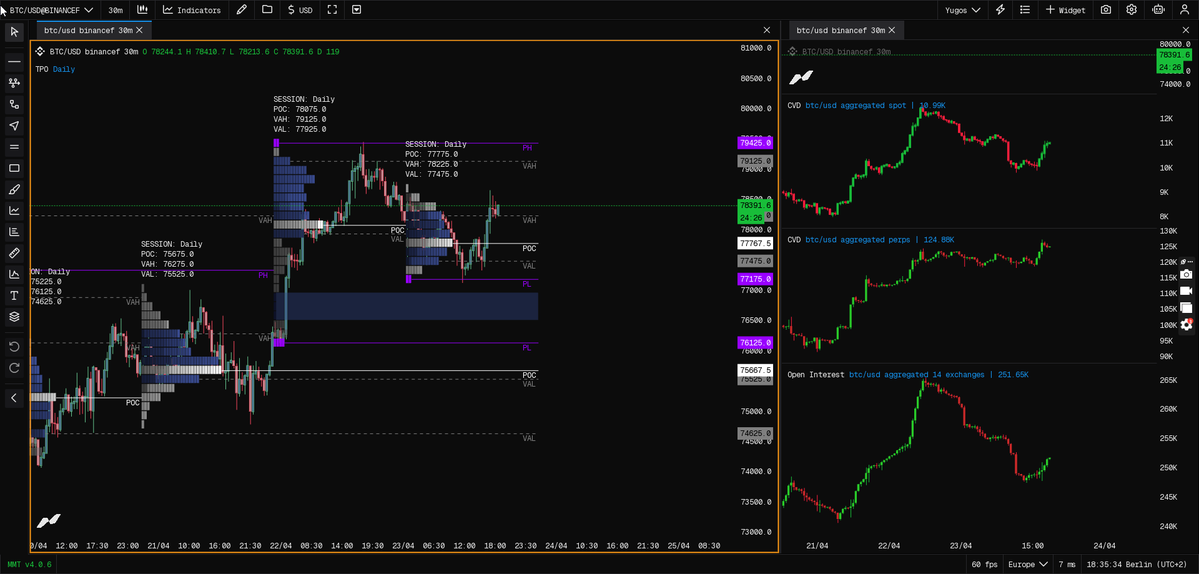Viewport: 1199px width, 574px height.
Task: Click the MMT v4.0.6 version label
Action: pos(28,564)
